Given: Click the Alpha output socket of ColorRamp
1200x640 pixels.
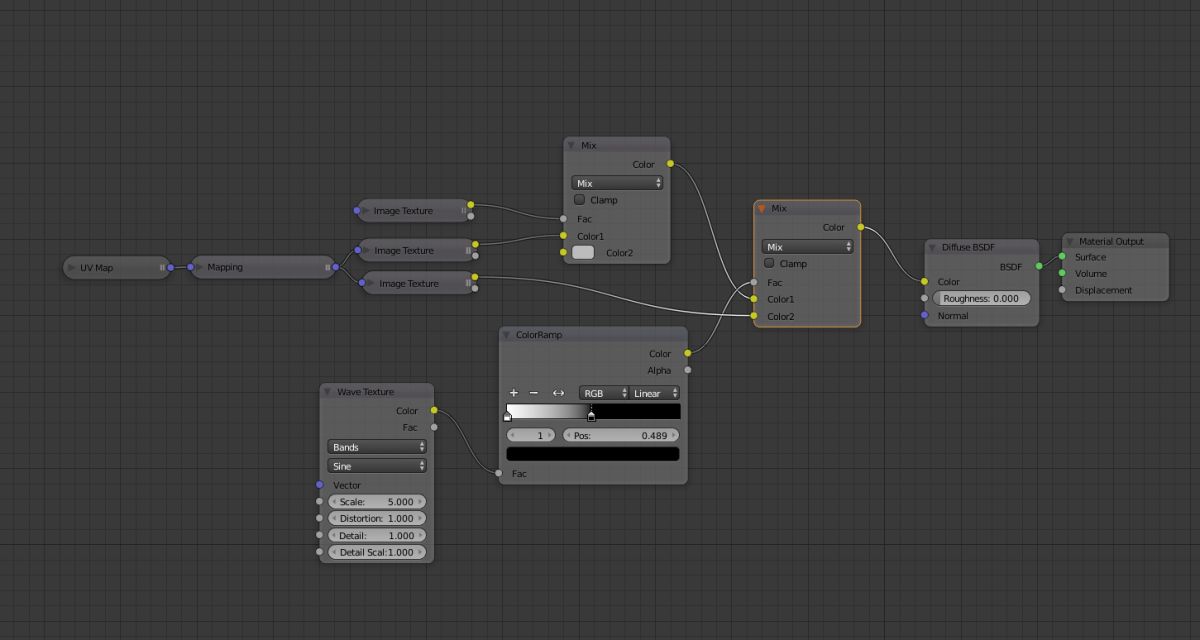Looking at the screenshot, I should 688,370.
